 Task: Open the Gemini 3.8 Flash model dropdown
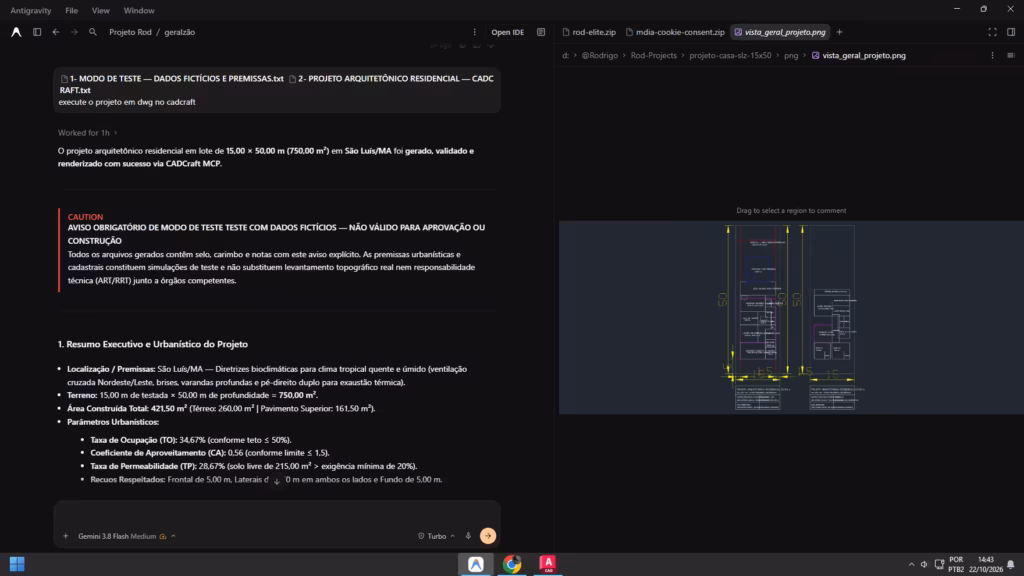click(x=126, y=536)
